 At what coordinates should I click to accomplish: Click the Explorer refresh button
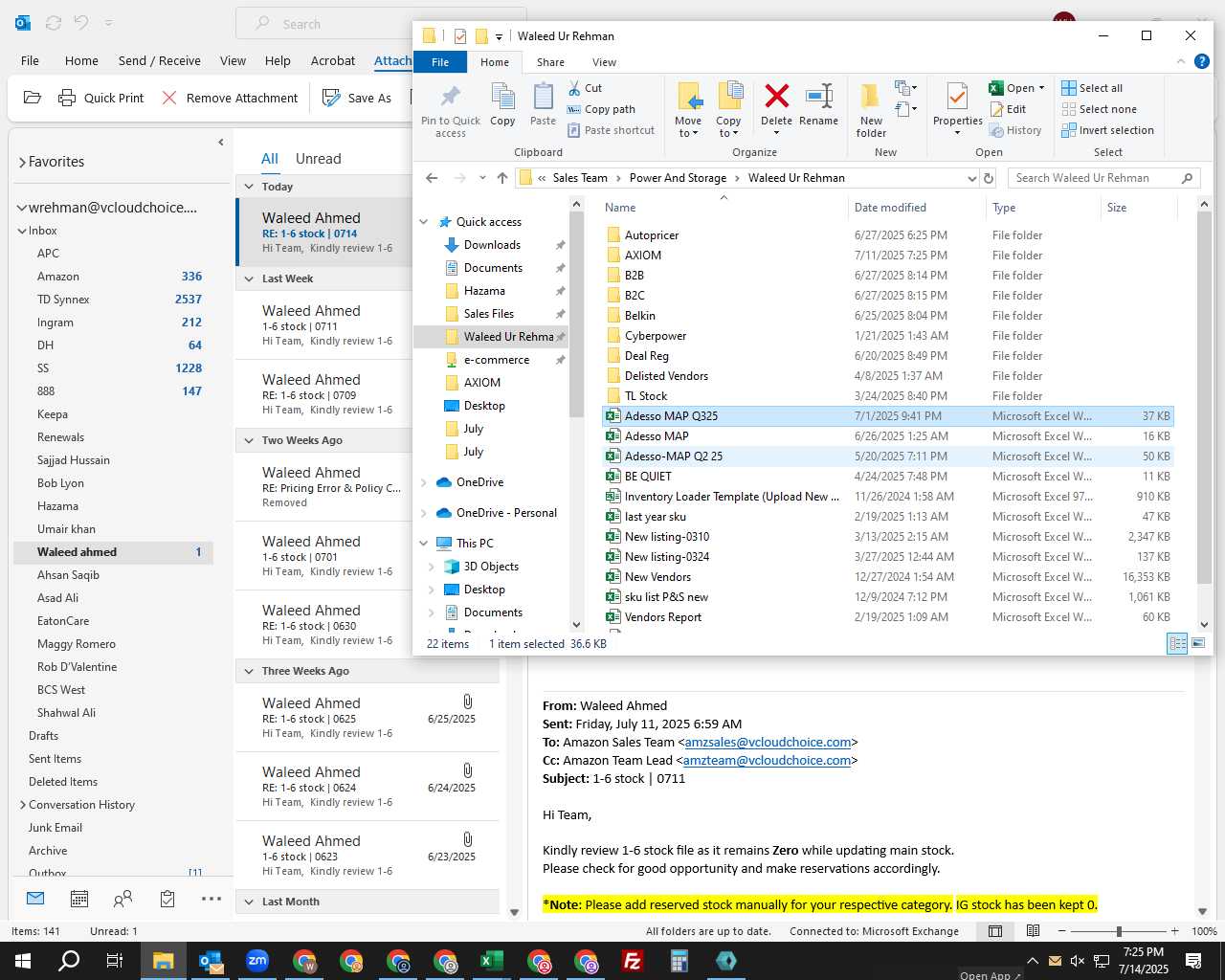989,178
